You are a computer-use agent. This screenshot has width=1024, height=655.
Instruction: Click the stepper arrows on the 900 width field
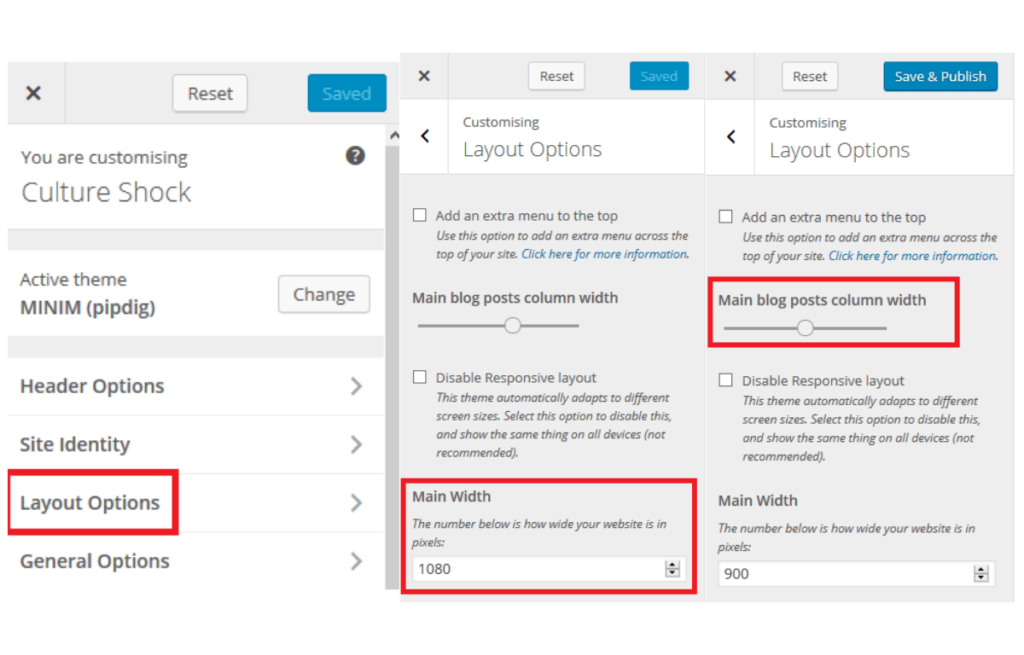click(x=980, y=573)
